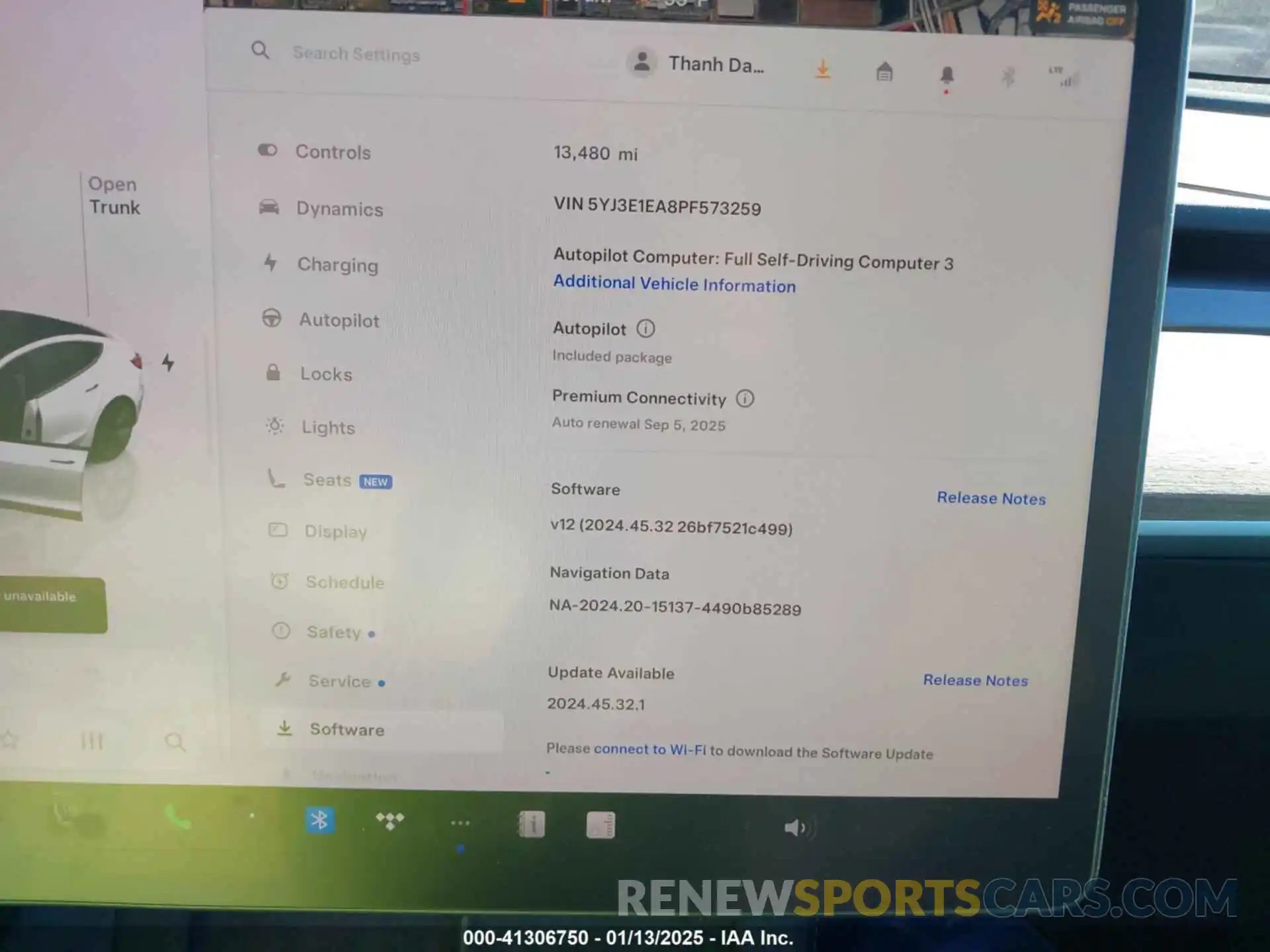This screenshot has height=952, width=1270.
Task: Click Additional Vehicle Information link
Action: [x=672, y=285]
